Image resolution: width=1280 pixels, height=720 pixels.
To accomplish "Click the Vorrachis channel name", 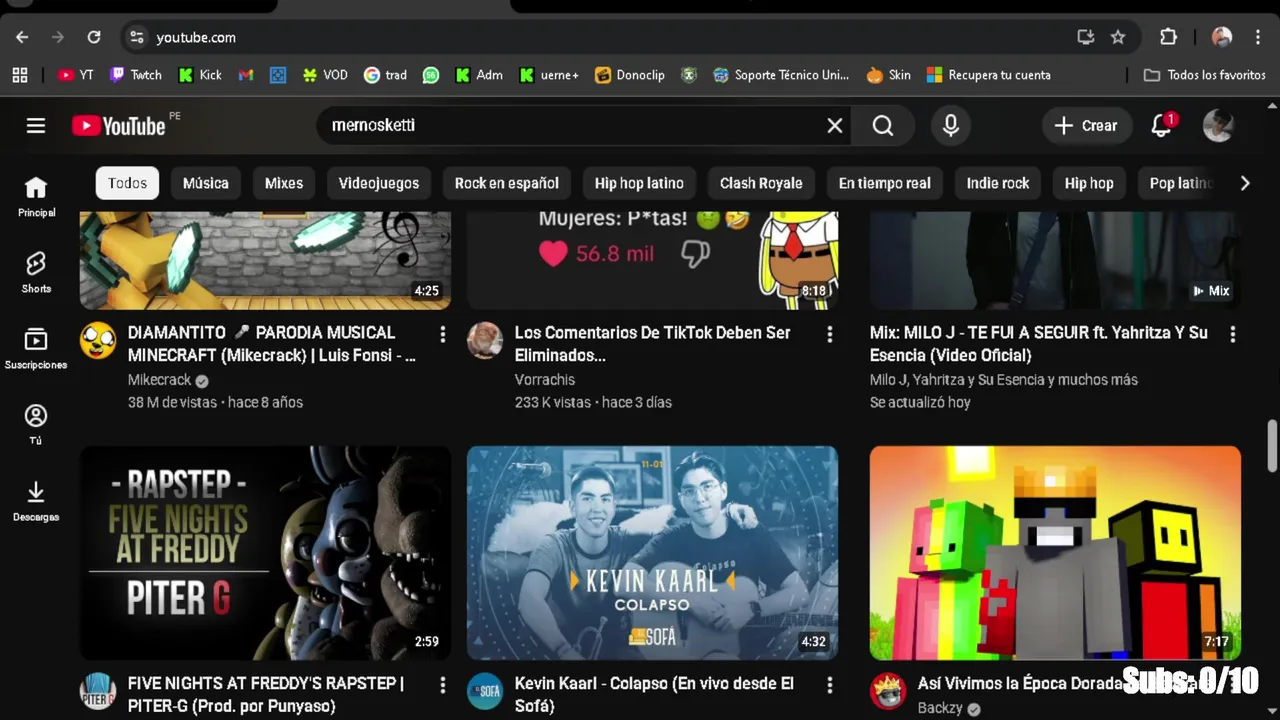I will (x=545, y=380).
